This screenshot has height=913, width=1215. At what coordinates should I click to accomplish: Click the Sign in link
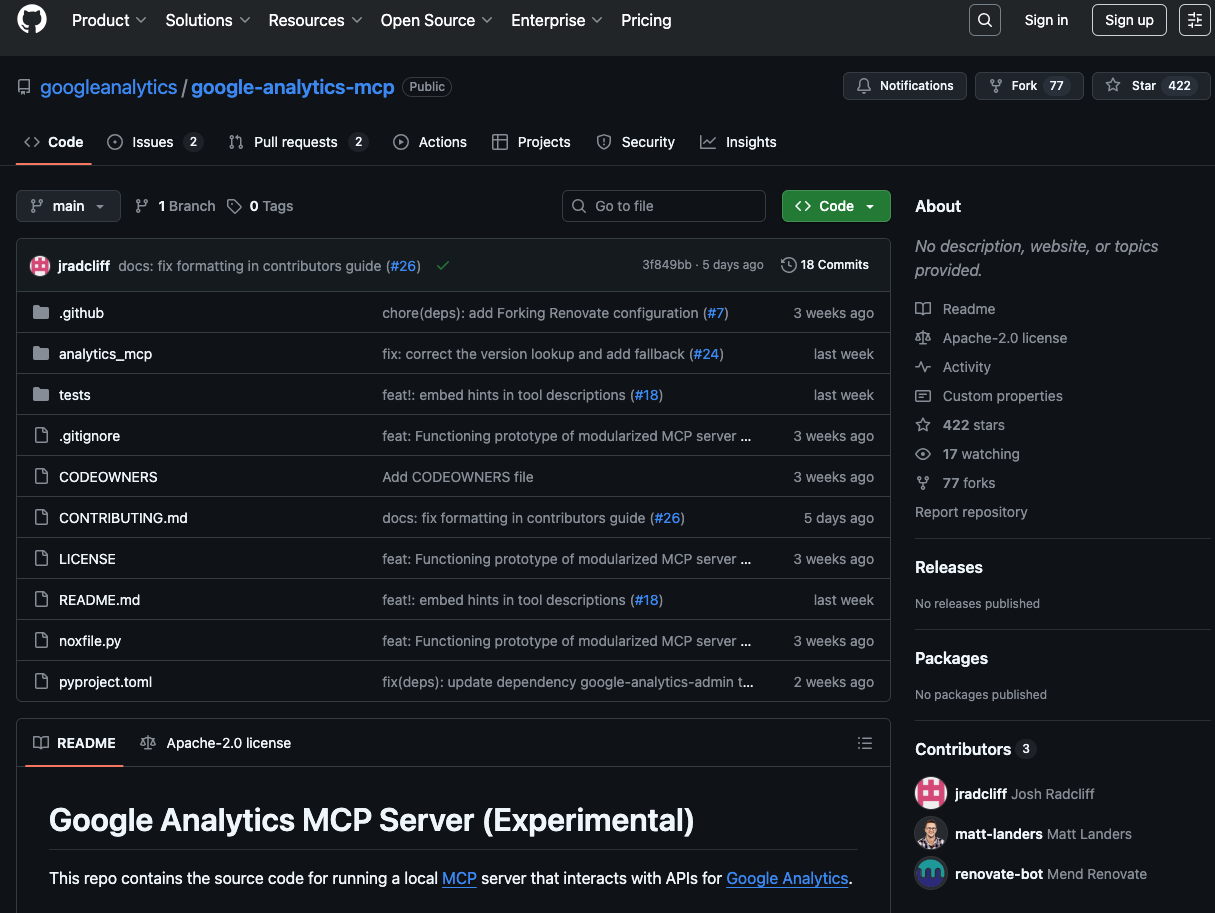[x=1046, y=20]
